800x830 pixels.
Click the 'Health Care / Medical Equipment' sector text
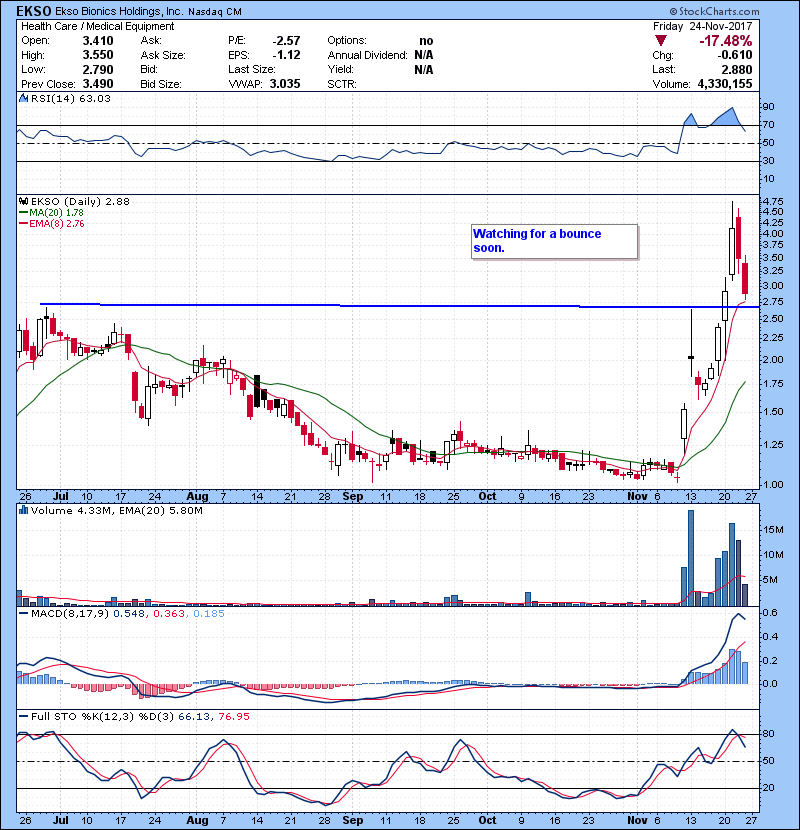coord(97,26)
